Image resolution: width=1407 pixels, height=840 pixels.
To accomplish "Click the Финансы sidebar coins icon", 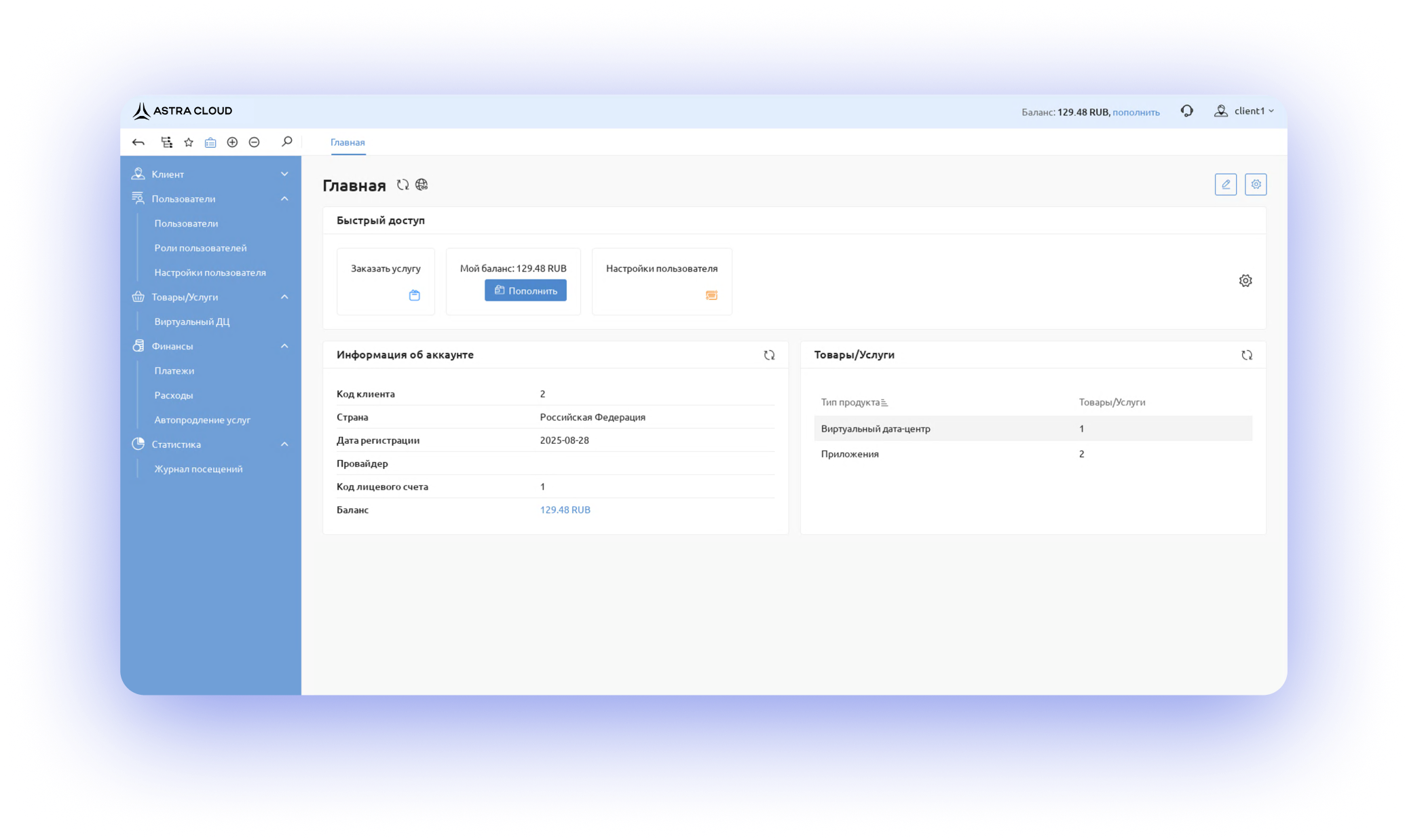I will [138, 346].
